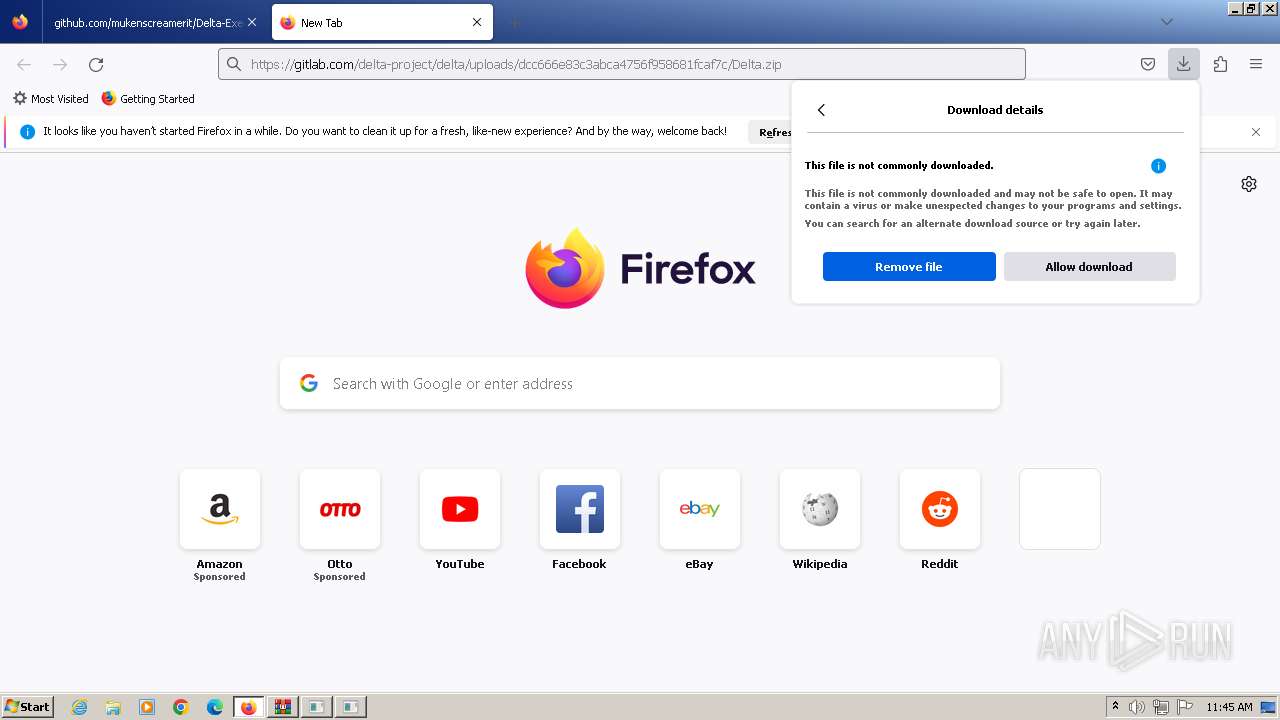Launch Google Chrome from taskbar
The height and width of the screenshot is (720, 1280).
click(x=181, y=707)
